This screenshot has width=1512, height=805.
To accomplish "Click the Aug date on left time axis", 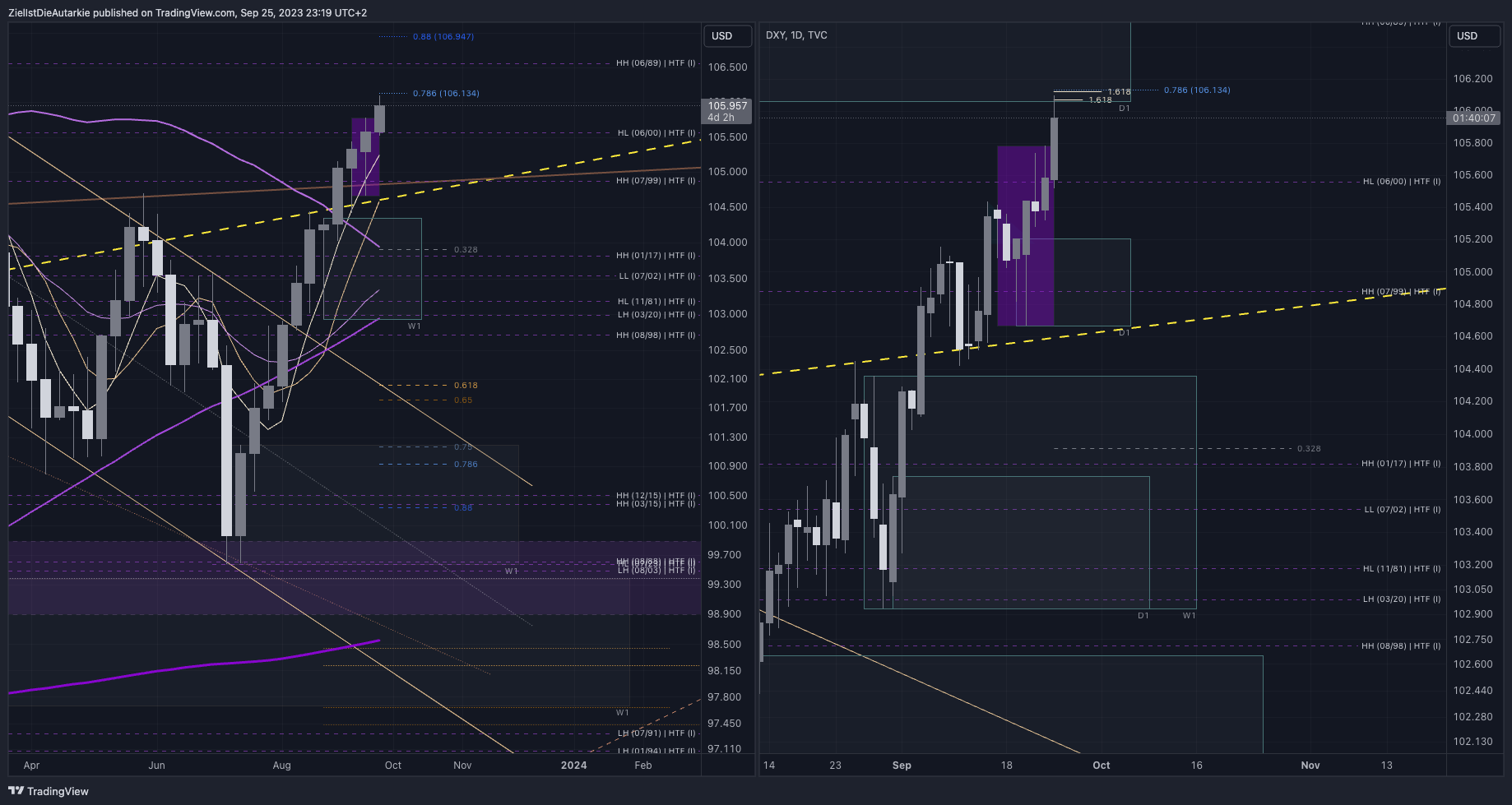I will [281, 766].
